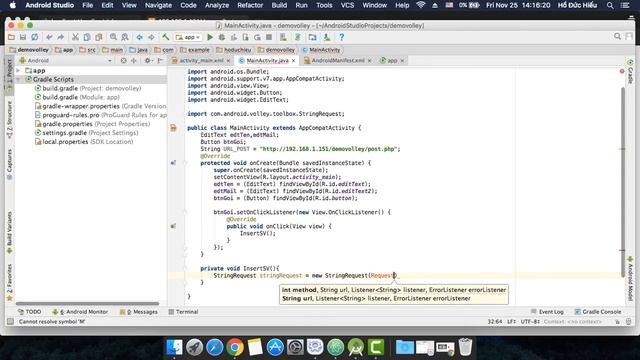Open the Build menu
The width and height of the screenshot is (640, 360).
[279, 5]
